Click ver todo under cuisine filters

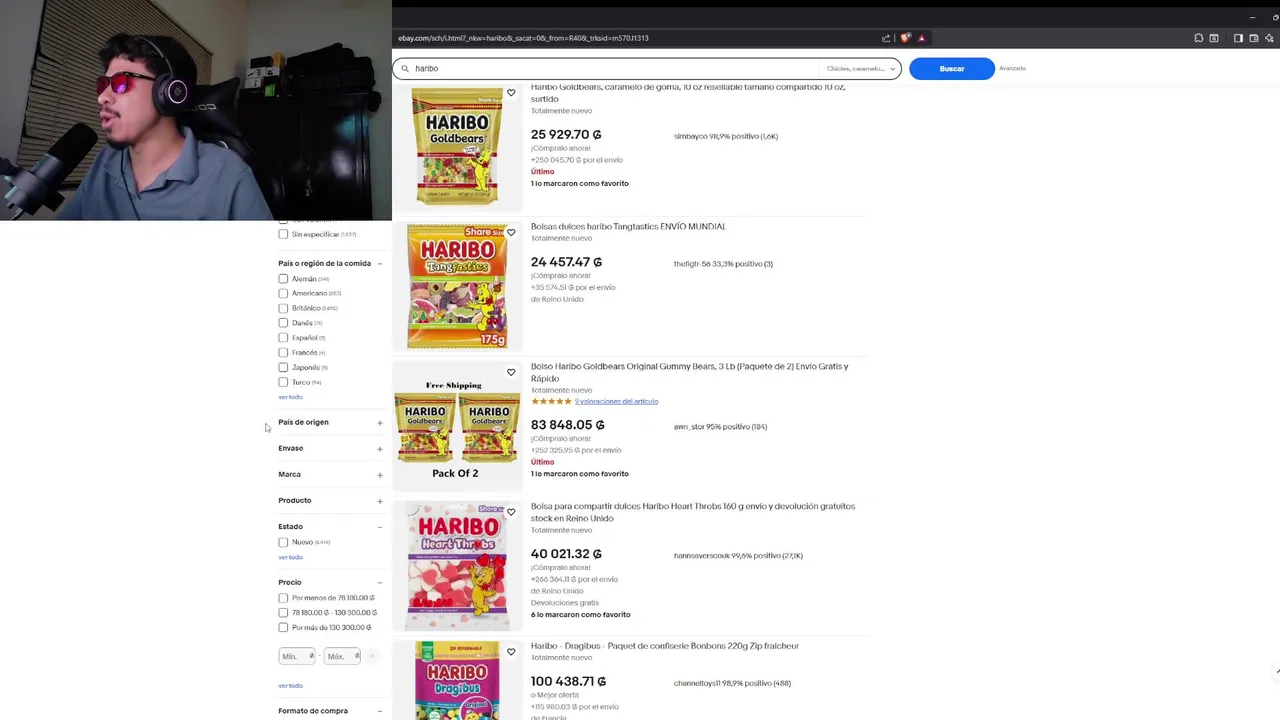[290, 397]
